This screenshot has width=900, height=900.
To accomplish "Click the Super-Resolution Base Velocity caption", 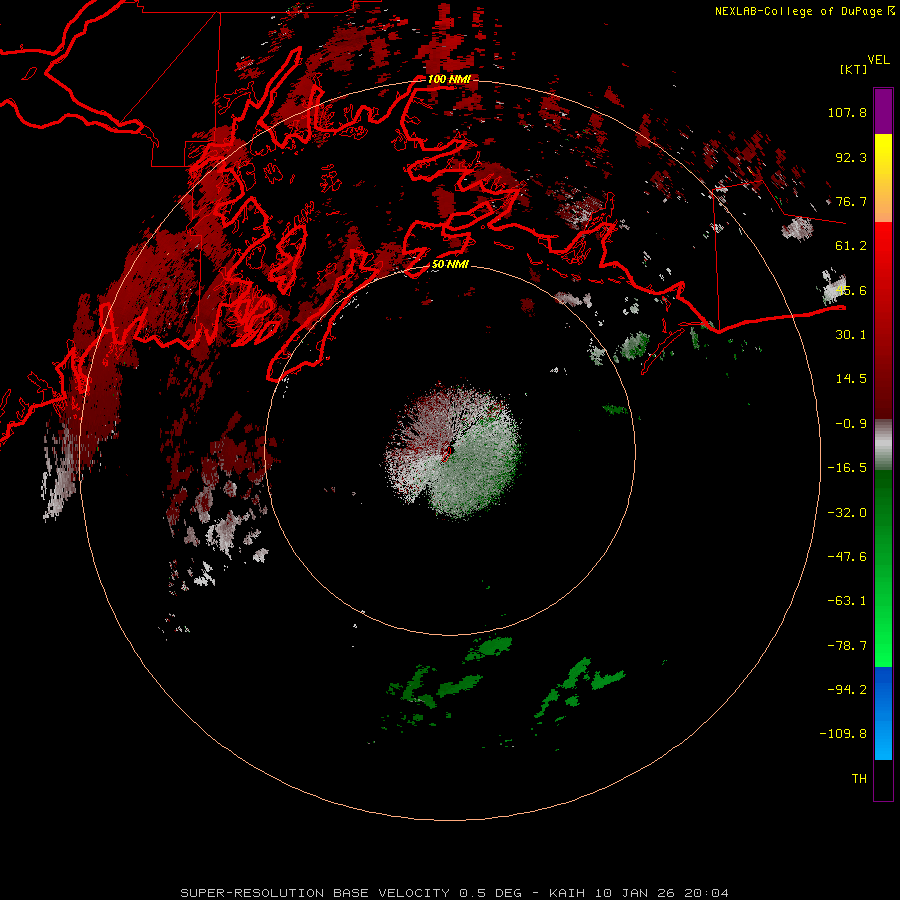I will click(x=455, y=893).
